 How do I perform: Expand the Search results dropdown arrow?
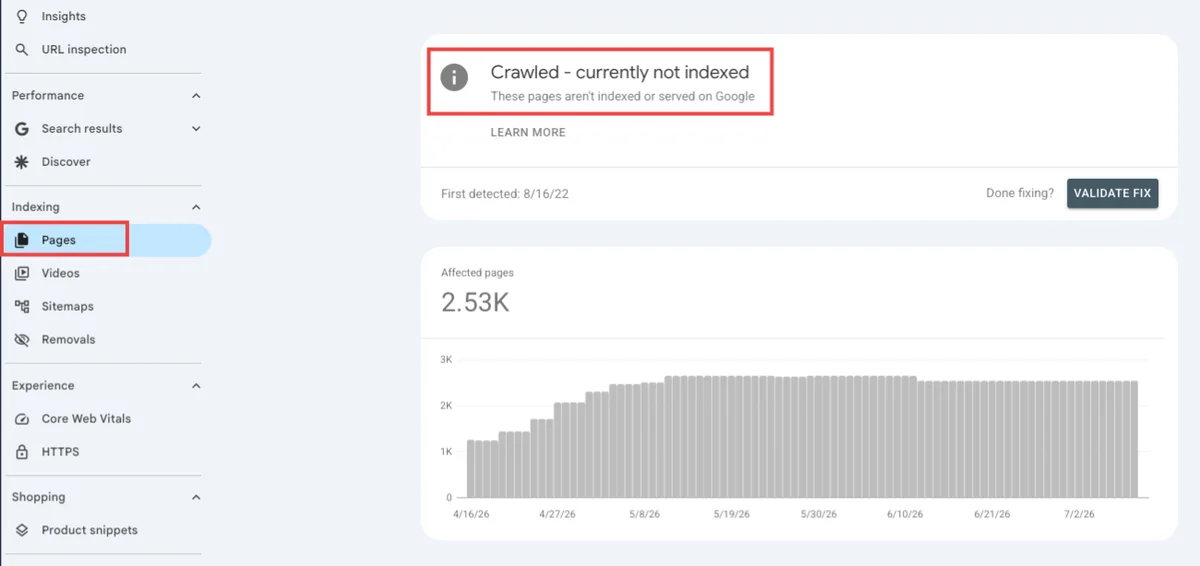pos(196,129)
